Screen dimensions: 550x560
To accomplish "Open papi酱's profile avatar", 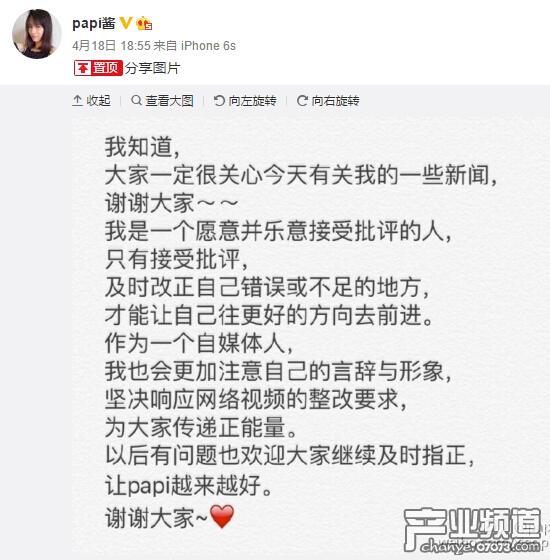I will point(37,34).
